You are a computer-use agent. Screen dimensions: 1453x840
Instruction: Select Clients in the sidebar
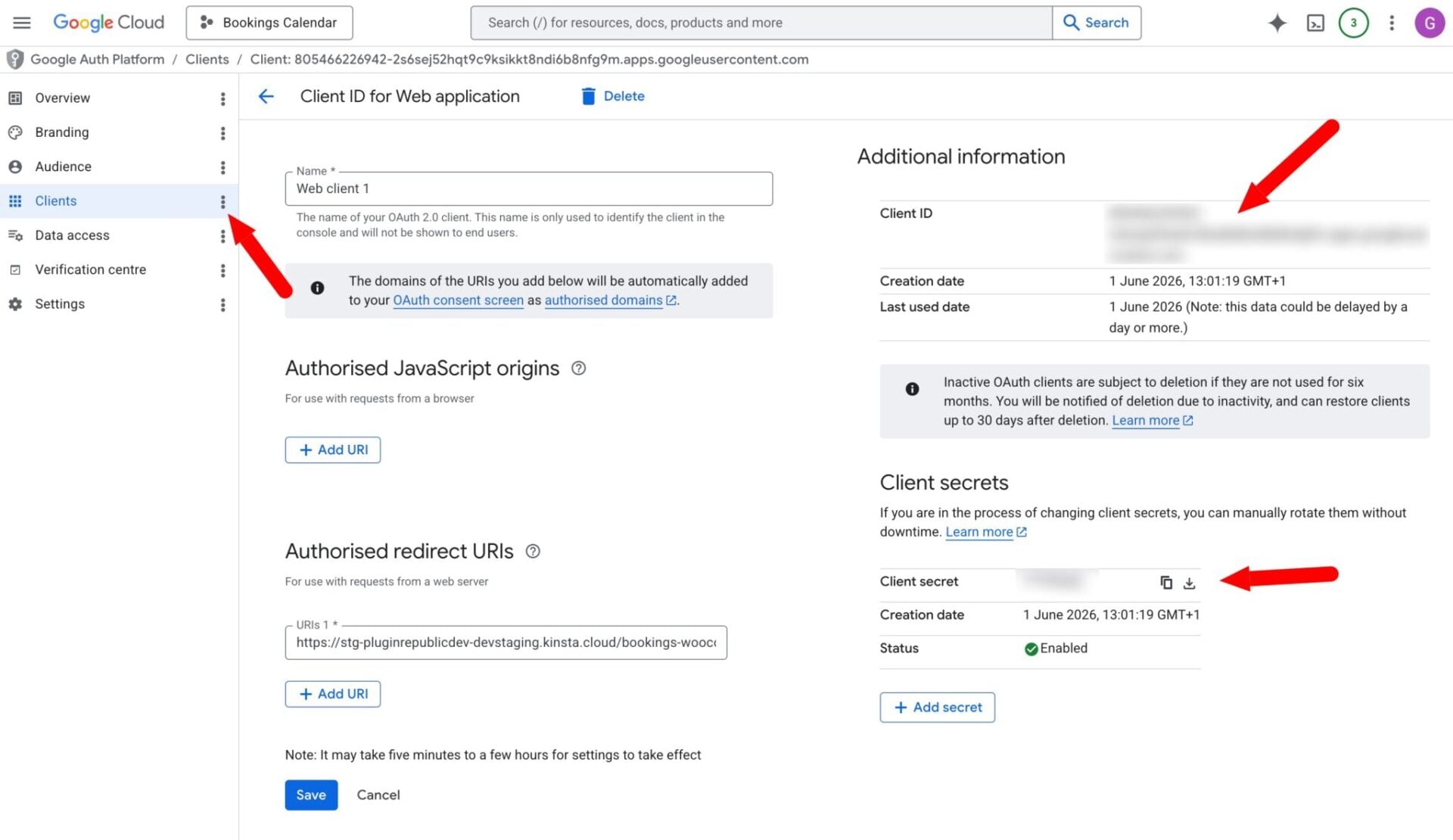tap(55, 201)
